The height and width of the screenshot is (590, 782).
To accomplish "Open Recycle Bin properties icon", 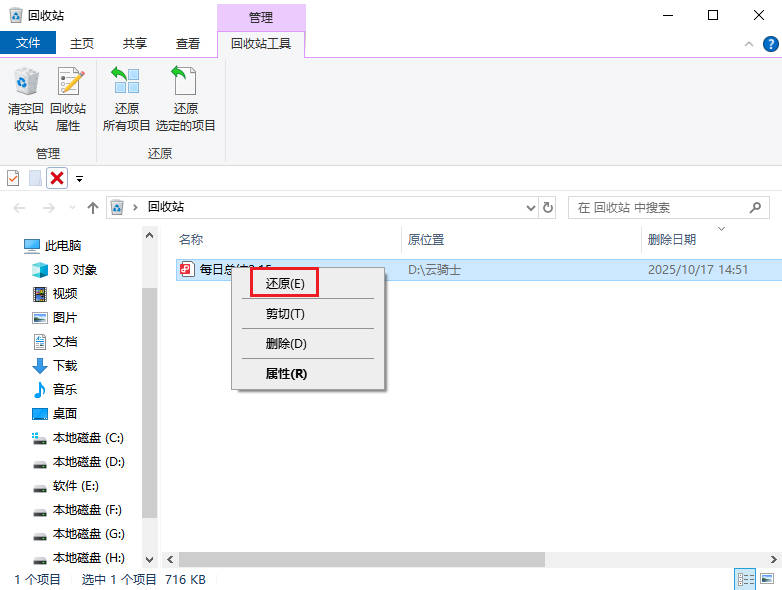I will point(68,82).
